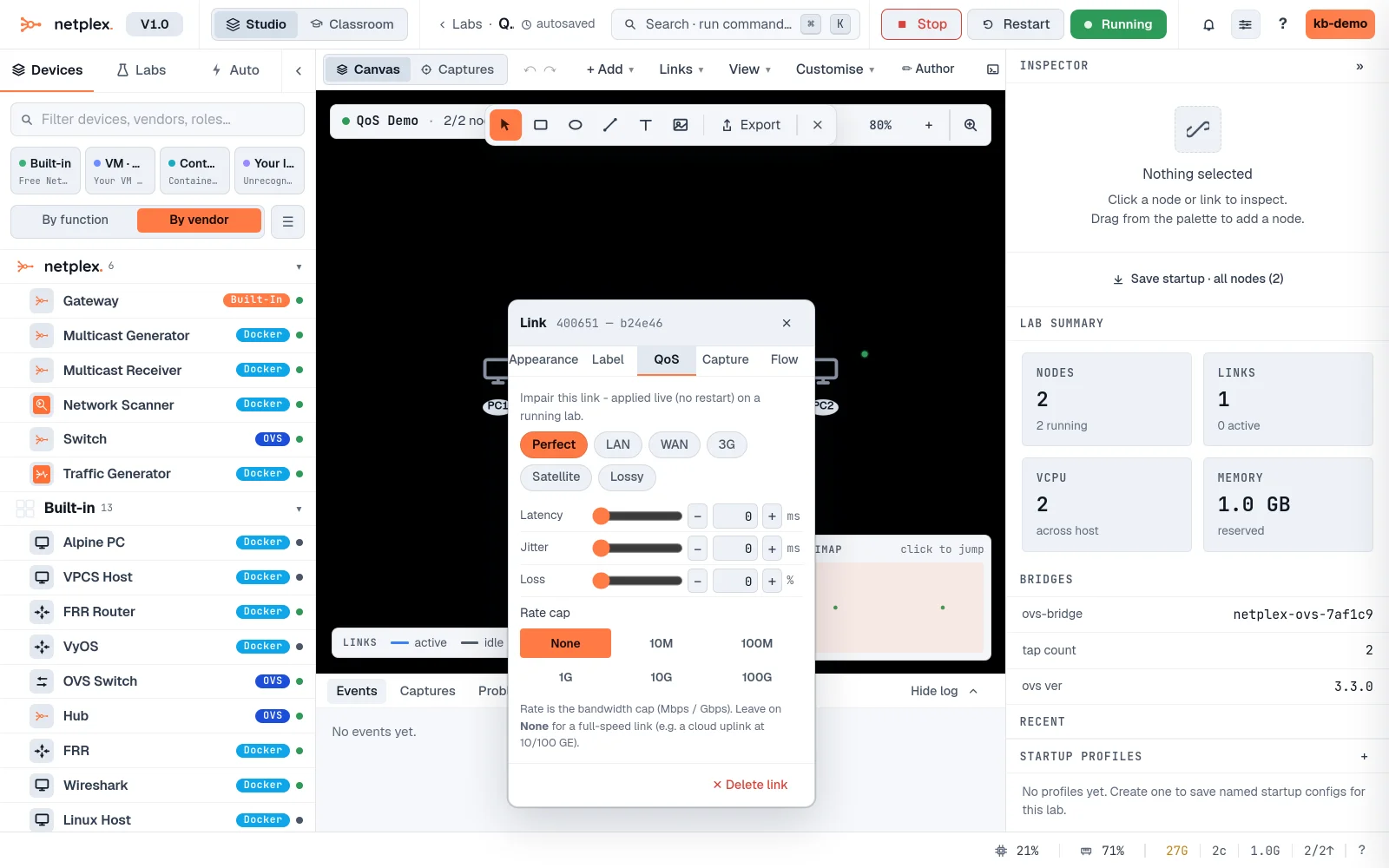Open the Add dropdown menu
Image resolution: width=1389 pixels, height=868 pixels.
click(610, 69)
